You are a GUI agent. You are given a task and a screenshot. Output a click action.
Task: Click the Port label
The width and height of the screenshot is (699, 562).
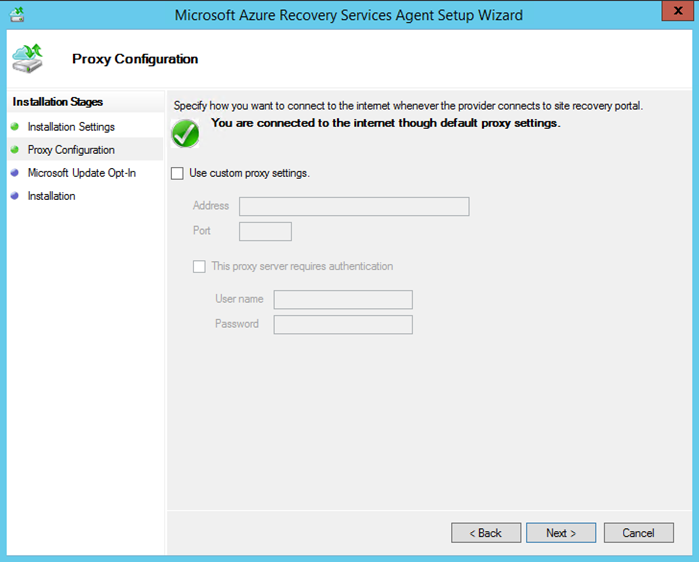(x=201, y=230)
